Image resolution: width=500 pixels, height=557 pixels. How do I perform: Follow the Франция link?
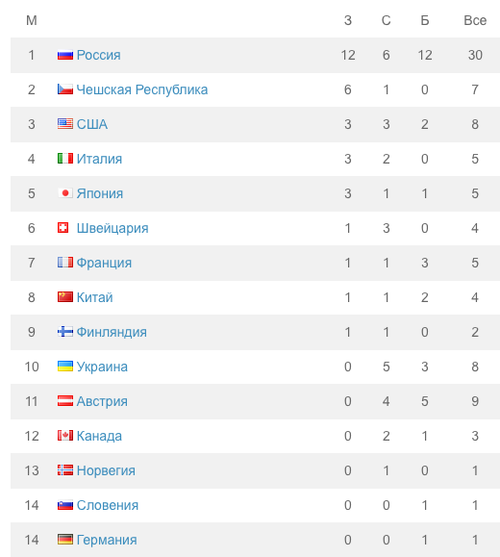104,263
